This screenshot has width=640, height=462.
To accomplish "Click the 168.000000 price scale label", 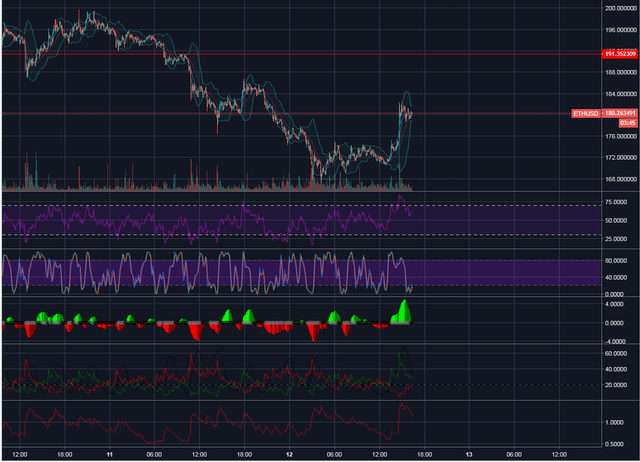I will pyautogui.click(x=620, y=179).
